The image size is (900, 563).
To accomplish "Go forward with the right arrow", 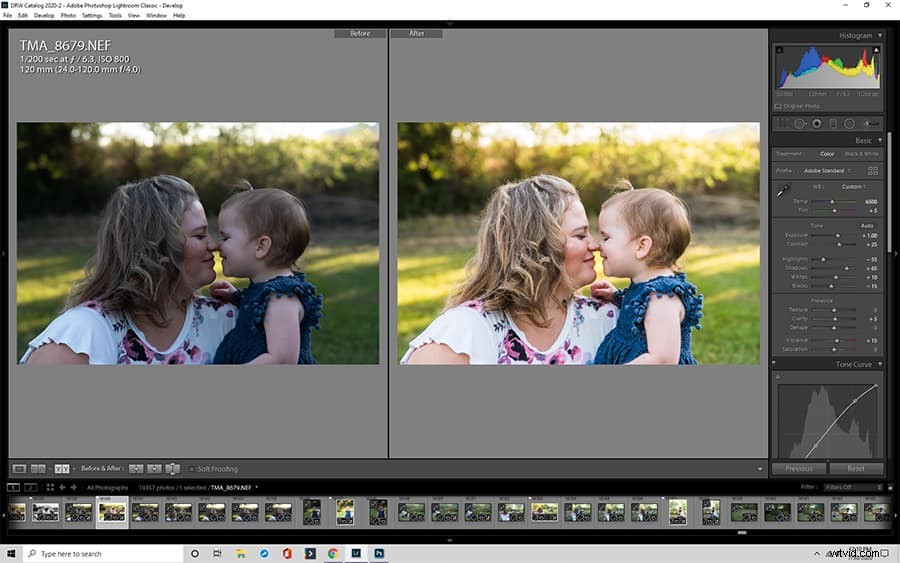I will 73,487.
